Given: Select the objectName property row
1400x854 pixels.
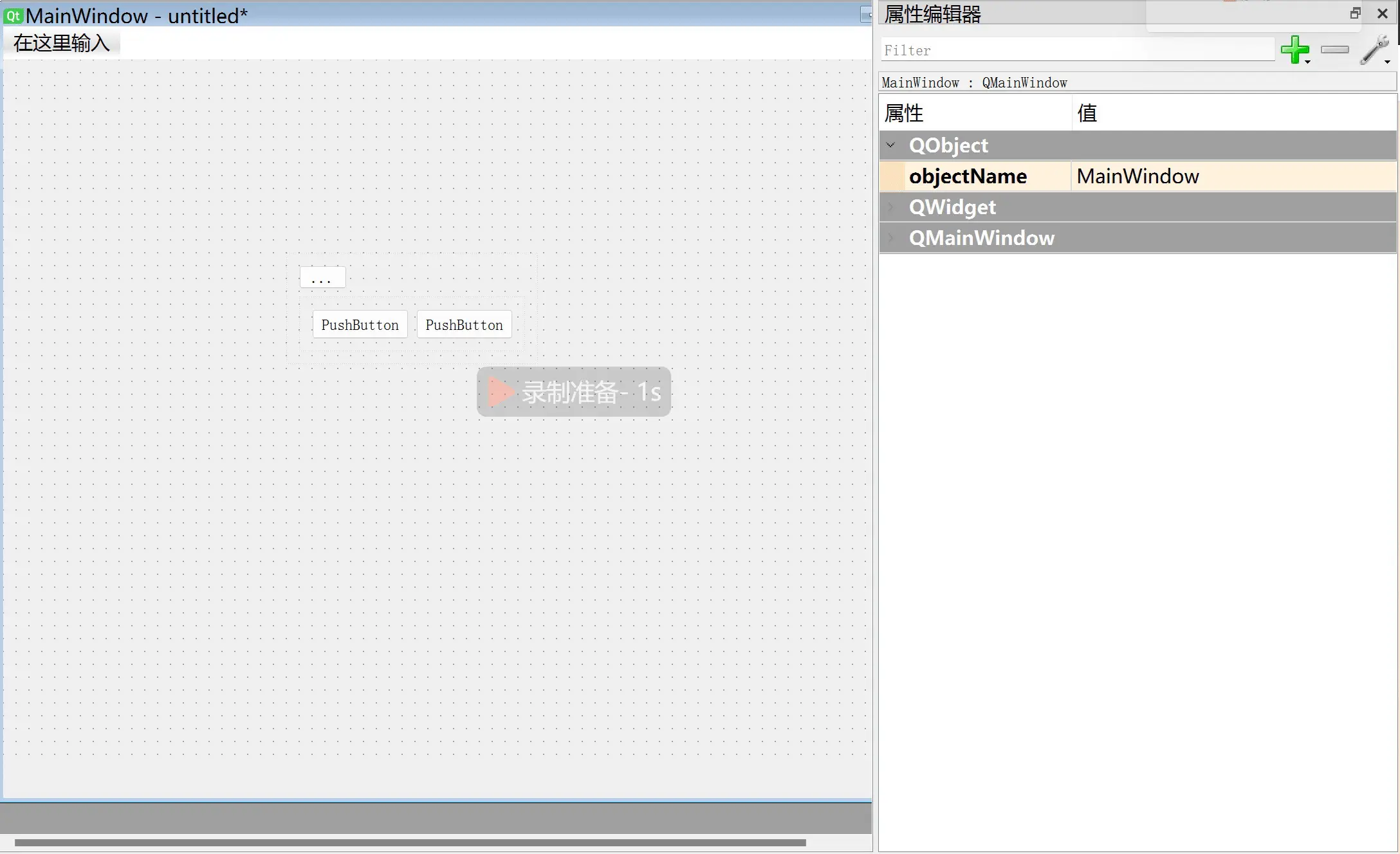Looking at the screenshot, I should [x=1138, y=176].
